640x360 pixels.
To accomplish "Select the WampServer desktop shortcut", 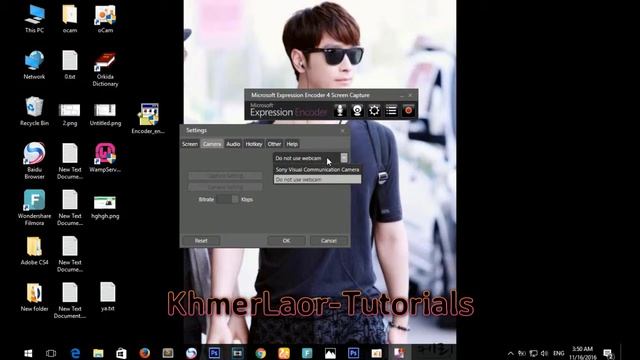I will click(105, 158).
